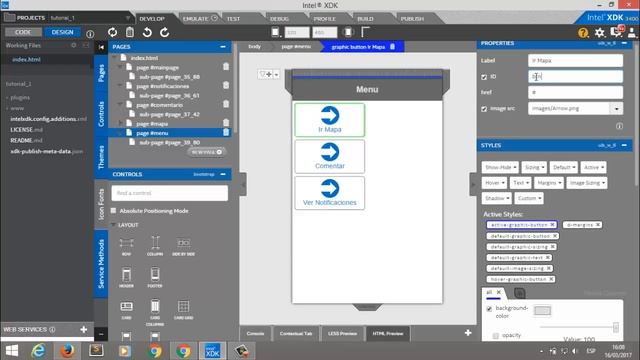This screenshot has width=640, height=360.
Task: Click the info icon next to DESIGN
Action: pyautogui.click(x=90, y=33)
